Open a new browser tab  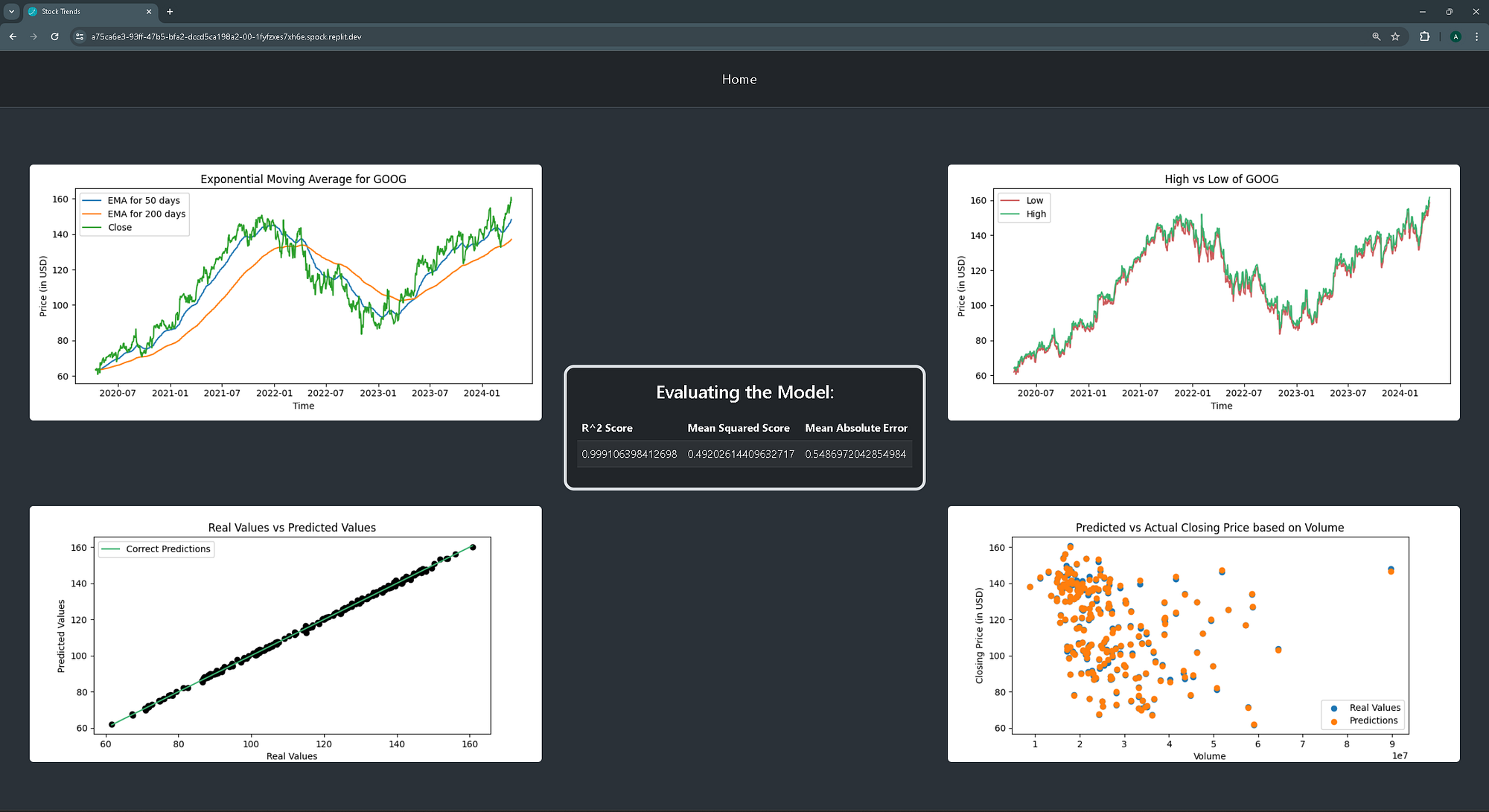pyautogui.click(x=170, y=11)
